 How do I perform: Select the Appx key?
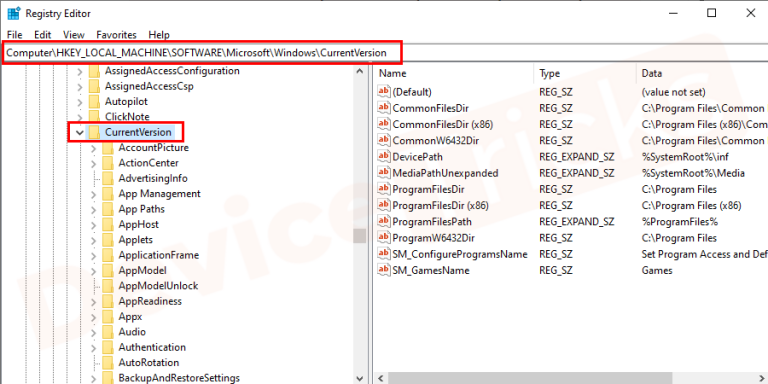pyautogui.click(x=130, y=316)
